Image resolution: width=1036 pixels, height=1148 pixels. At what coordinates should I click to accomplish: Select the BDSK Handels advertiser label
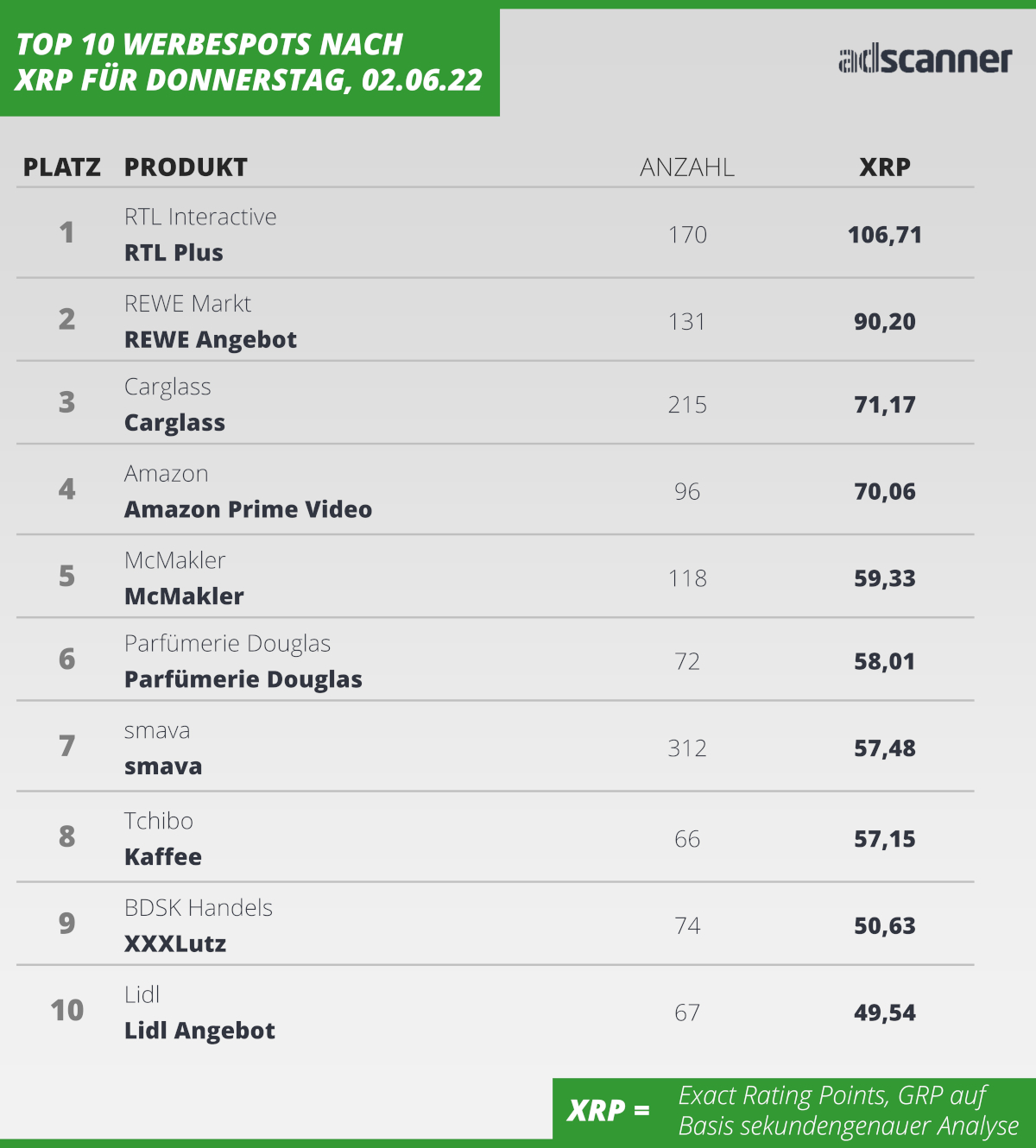[199, 908]
